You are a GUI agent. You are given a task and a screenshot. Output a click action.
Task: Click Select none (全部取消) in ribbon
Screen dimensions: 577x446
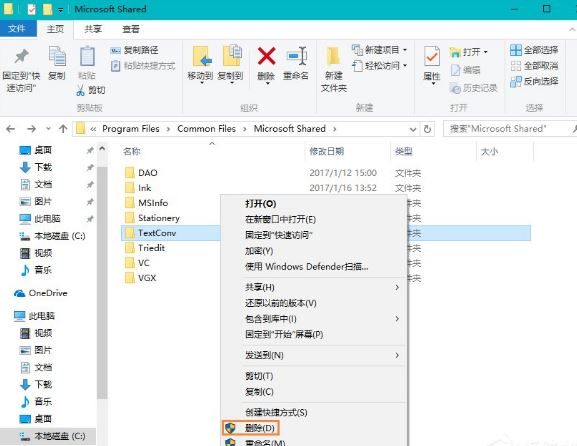534,66
